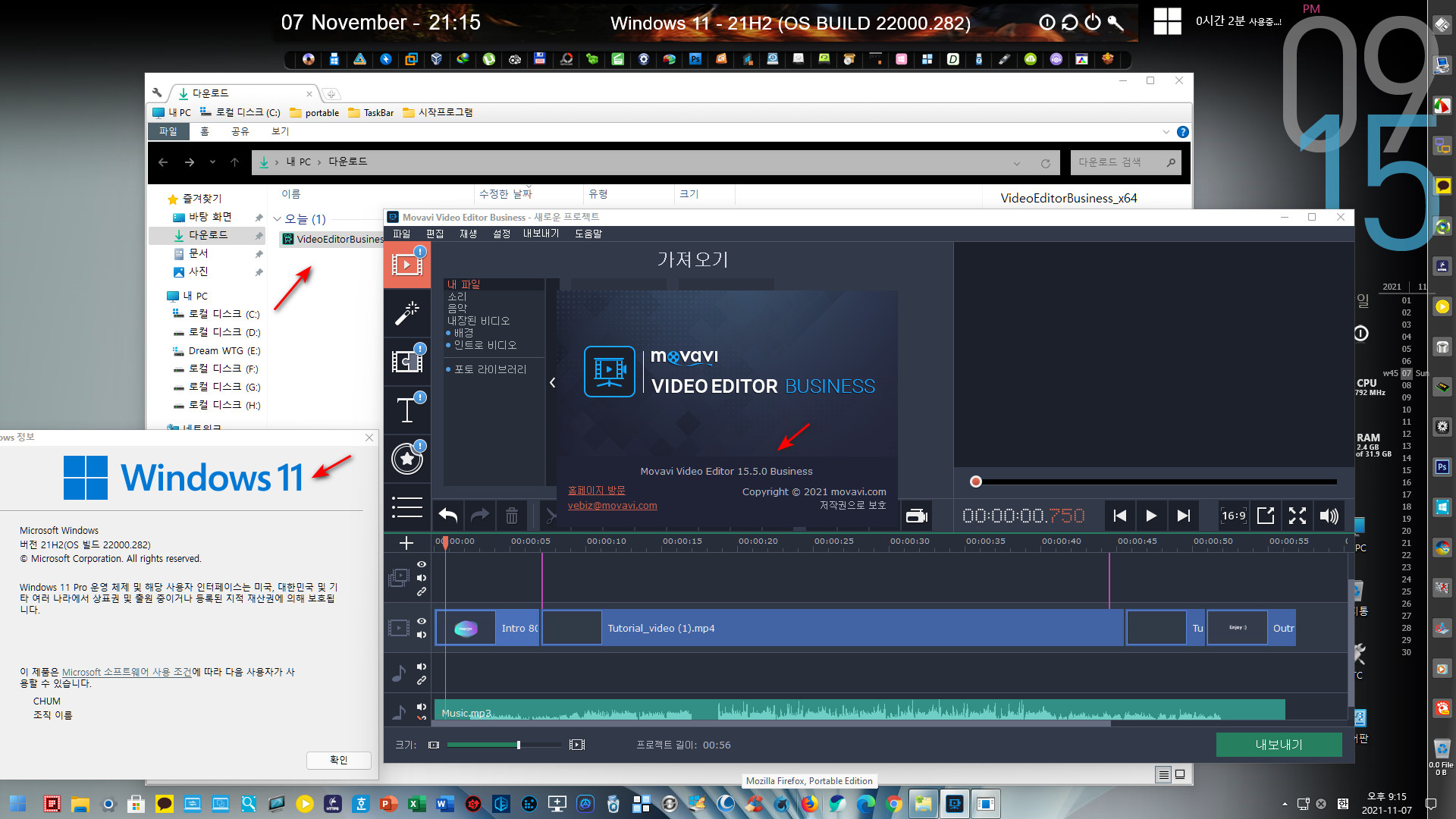Open Explorer help question mark icon
Image resolution: width=1456 pixels, height=819 pixels.
click(x=1182, y=132)
